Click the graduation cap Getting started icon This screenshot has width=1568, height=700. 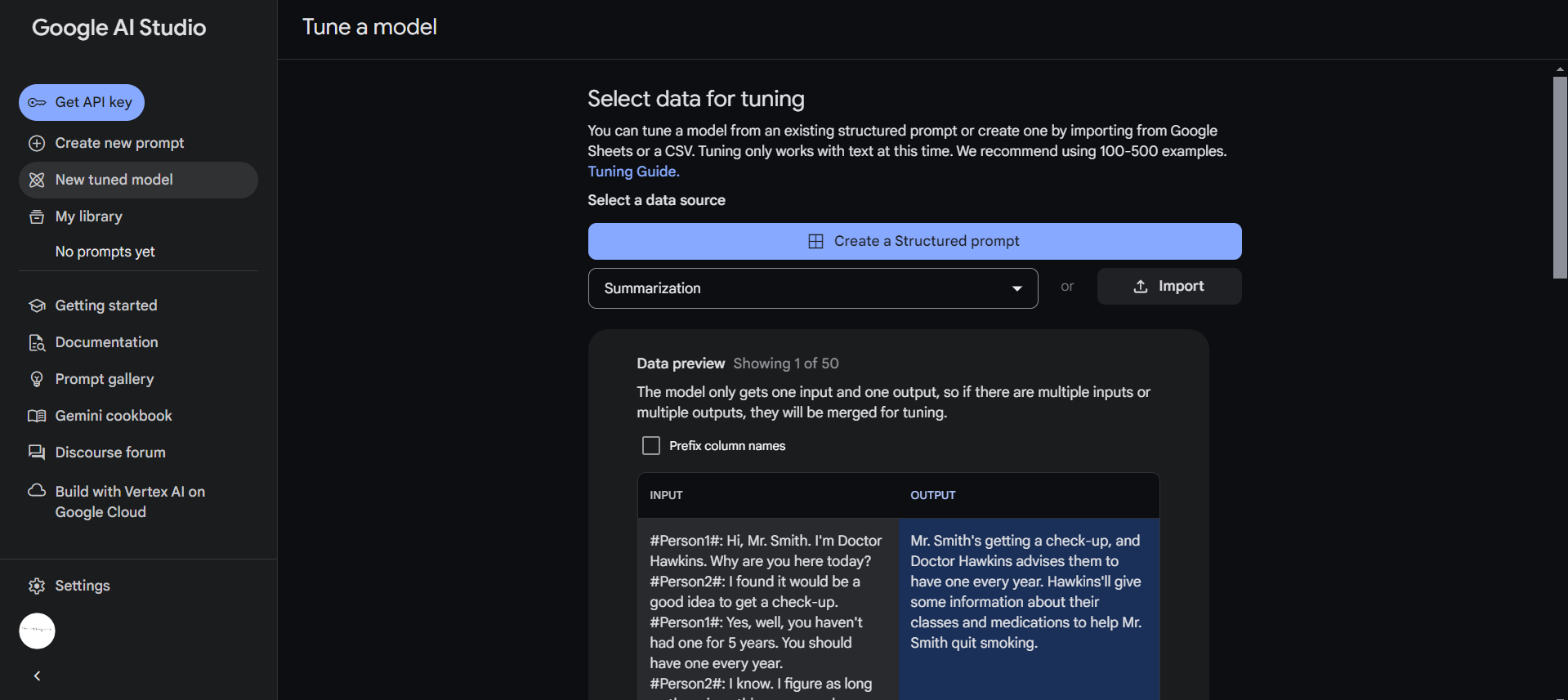[37, 305]
